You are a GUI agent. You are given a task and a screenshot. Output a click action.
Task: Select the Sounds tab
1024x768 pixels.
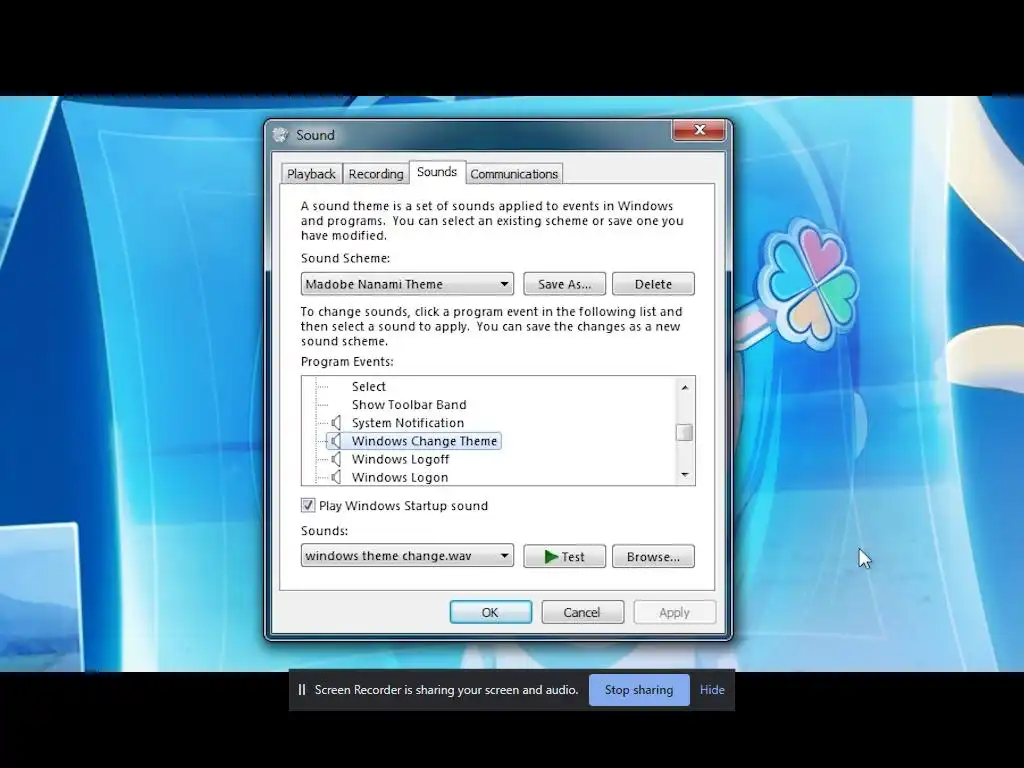tap(437, 172)
